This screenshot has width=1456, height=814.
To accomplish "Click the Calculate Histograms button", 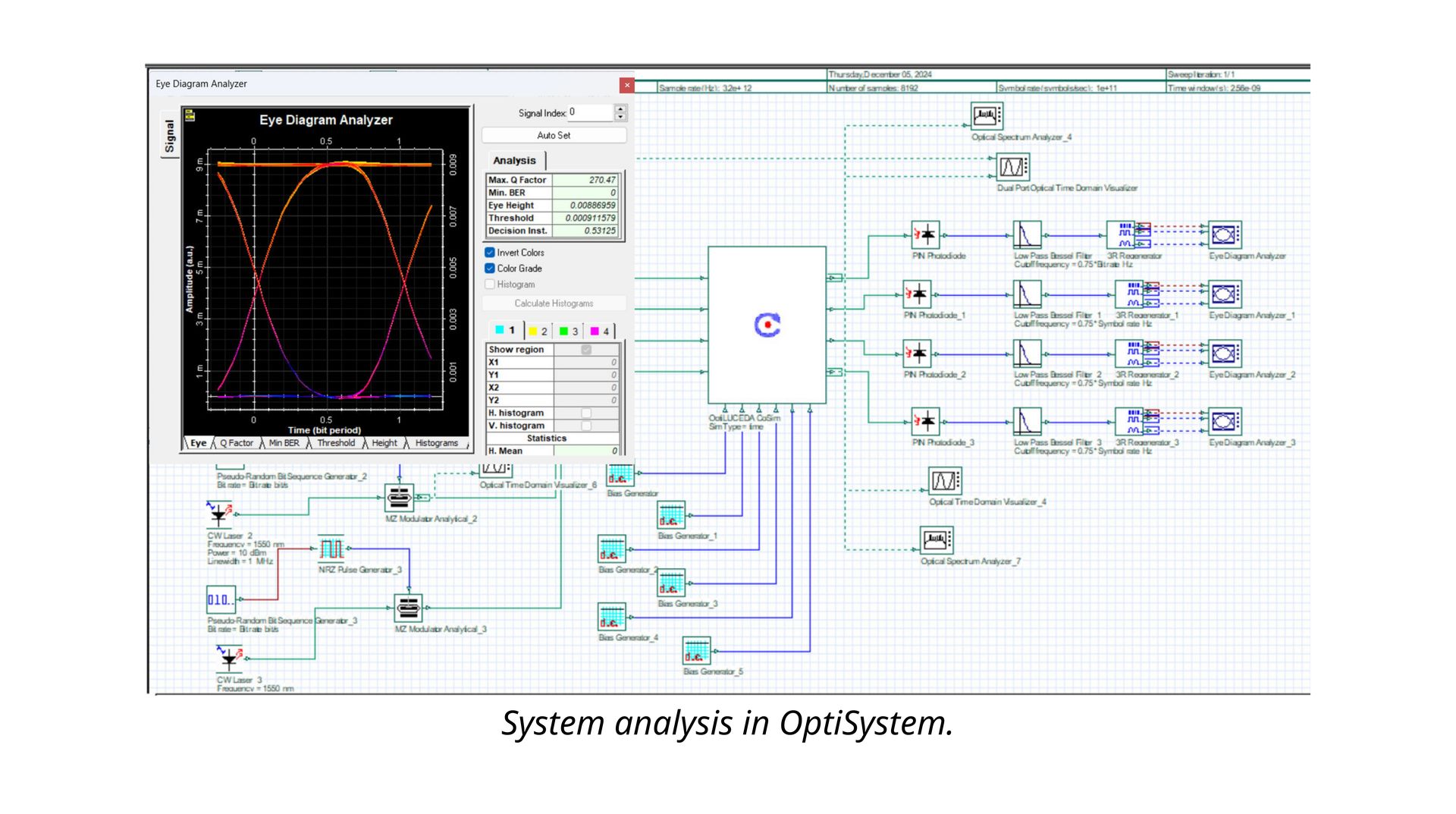I will (x=554, y=303).
